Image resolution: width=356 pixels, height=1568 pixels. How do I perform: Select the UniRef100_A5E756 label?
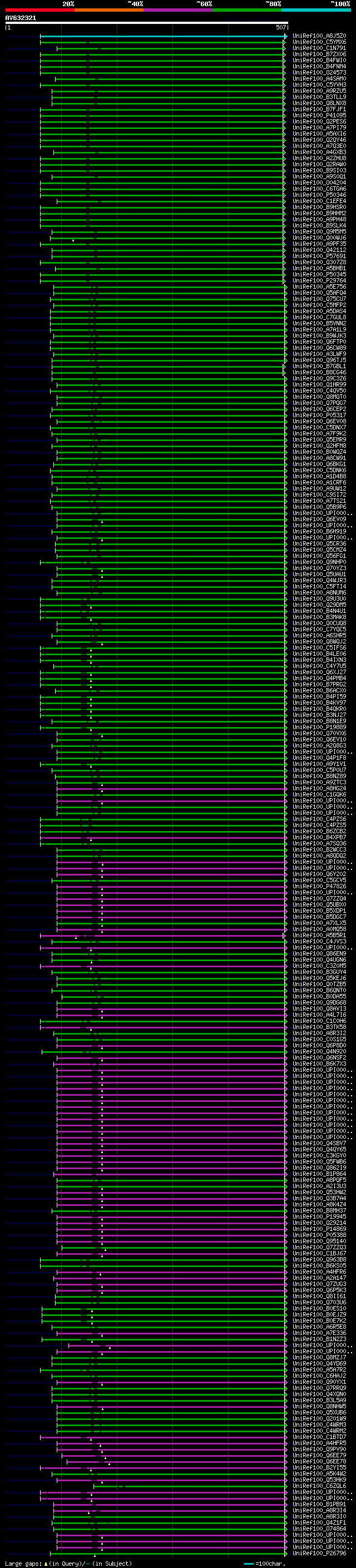(319, 286)
